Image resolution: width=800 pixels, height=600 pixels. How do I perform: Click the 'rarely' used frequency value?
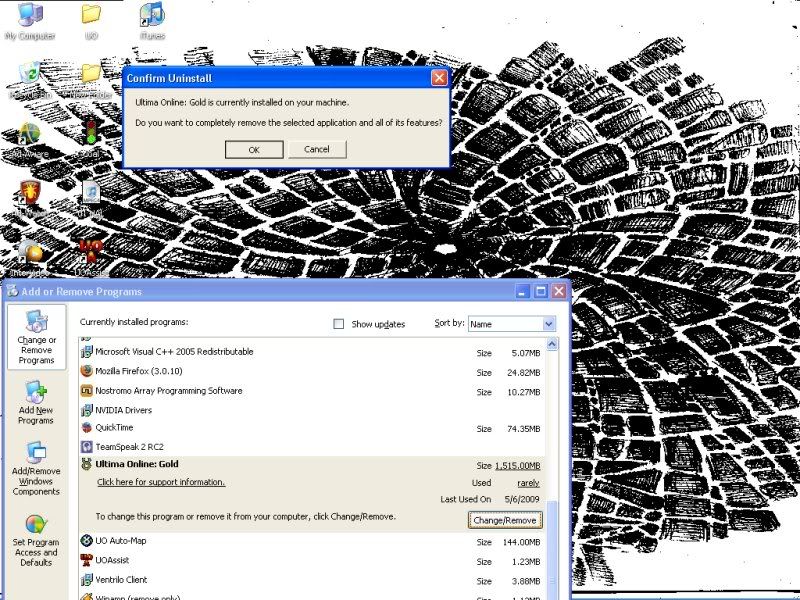click(x=528, y=483)
